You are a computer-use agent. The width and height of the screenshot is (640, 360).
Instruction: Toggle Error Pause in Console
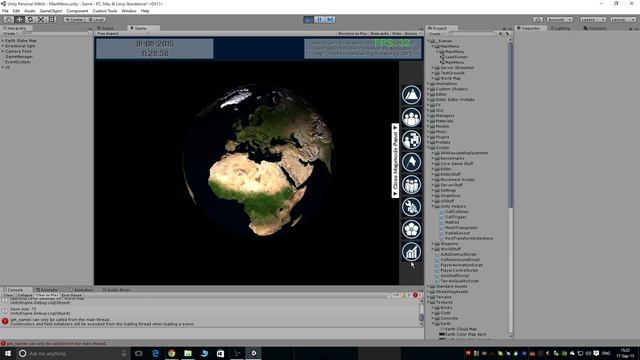(x=71, y=295)
